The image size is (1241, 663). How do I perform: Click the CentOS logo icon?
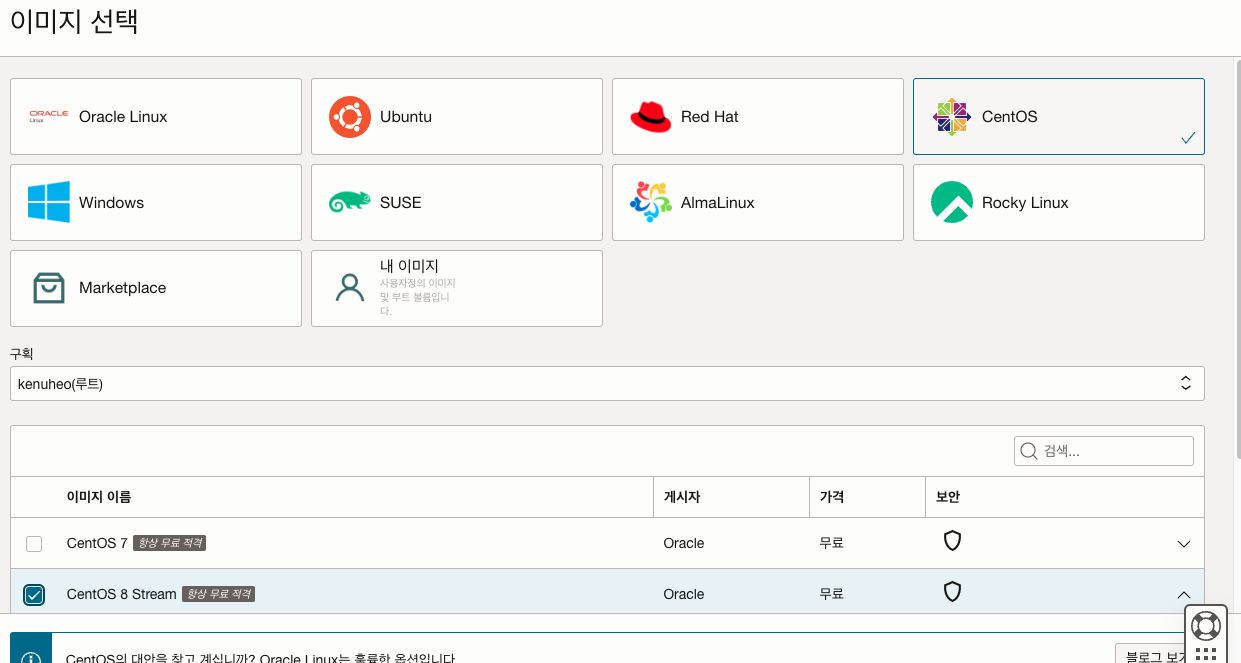pos(952,117)
